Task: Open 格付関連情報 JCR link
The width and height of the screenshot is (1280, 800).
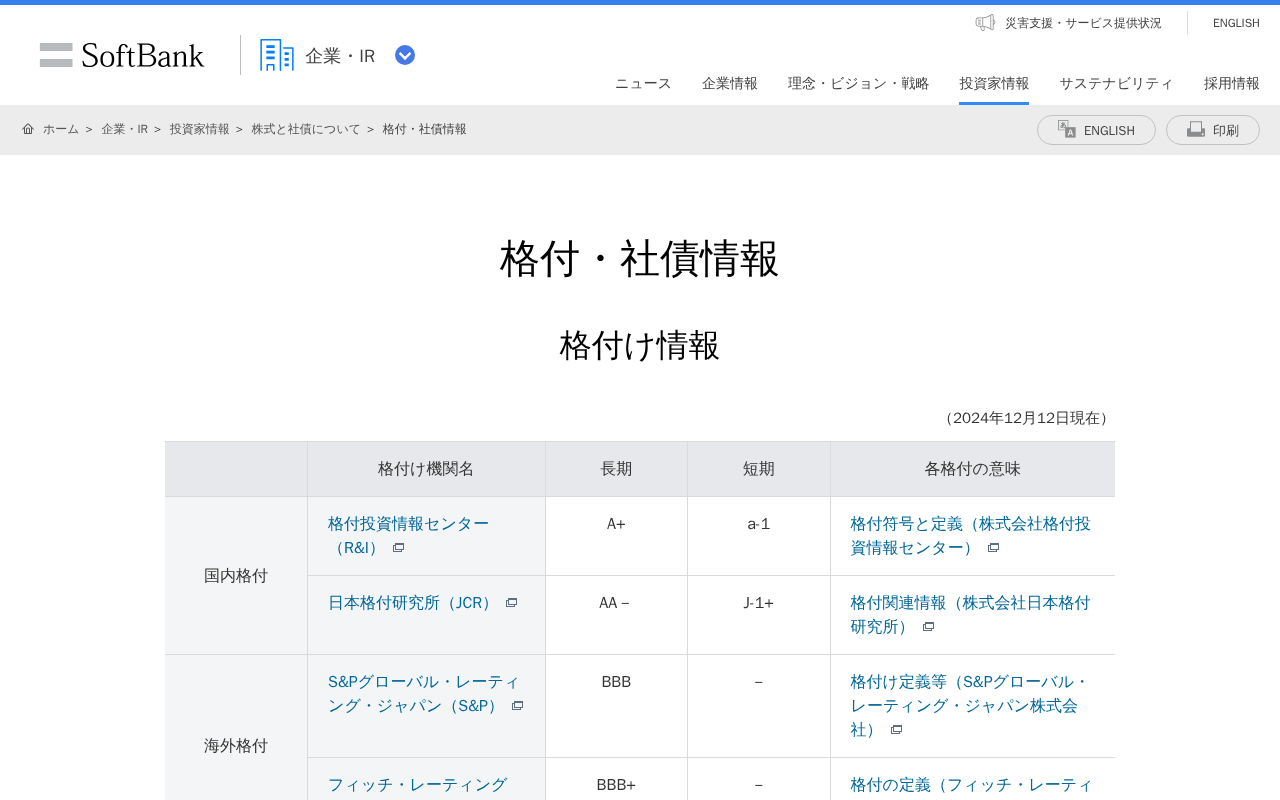Action: [970, 614]
